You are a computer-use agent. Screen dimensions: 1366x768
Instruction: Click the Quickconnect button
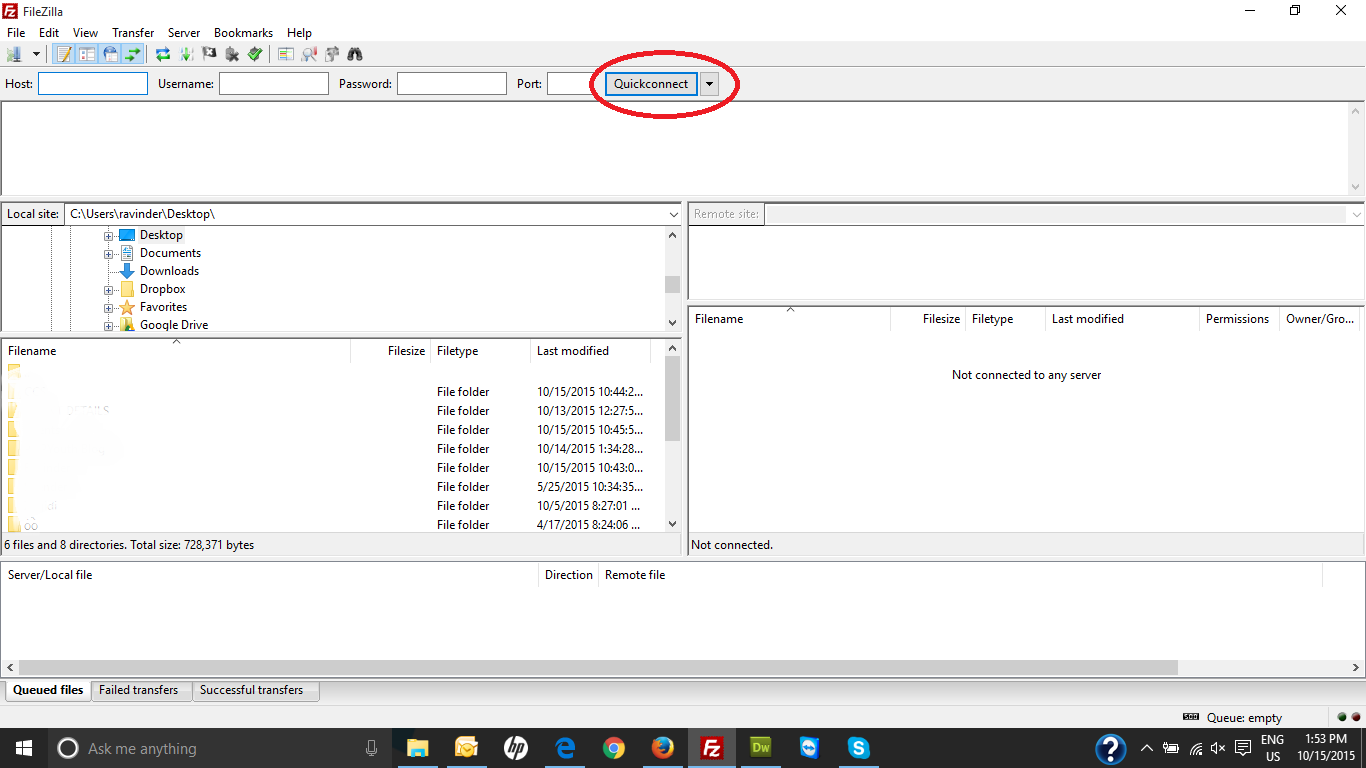point(651,84)
